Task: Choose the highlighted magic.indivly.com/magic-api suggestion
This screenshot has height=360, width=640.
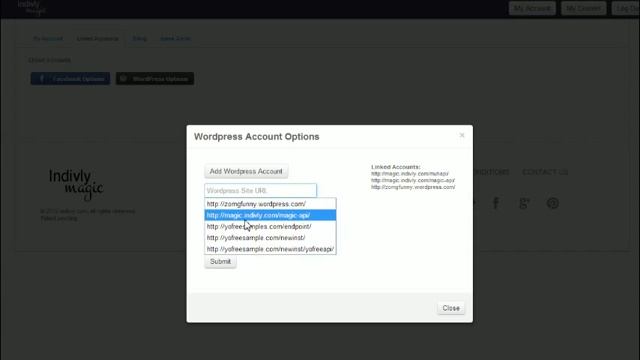Action: 270,215
